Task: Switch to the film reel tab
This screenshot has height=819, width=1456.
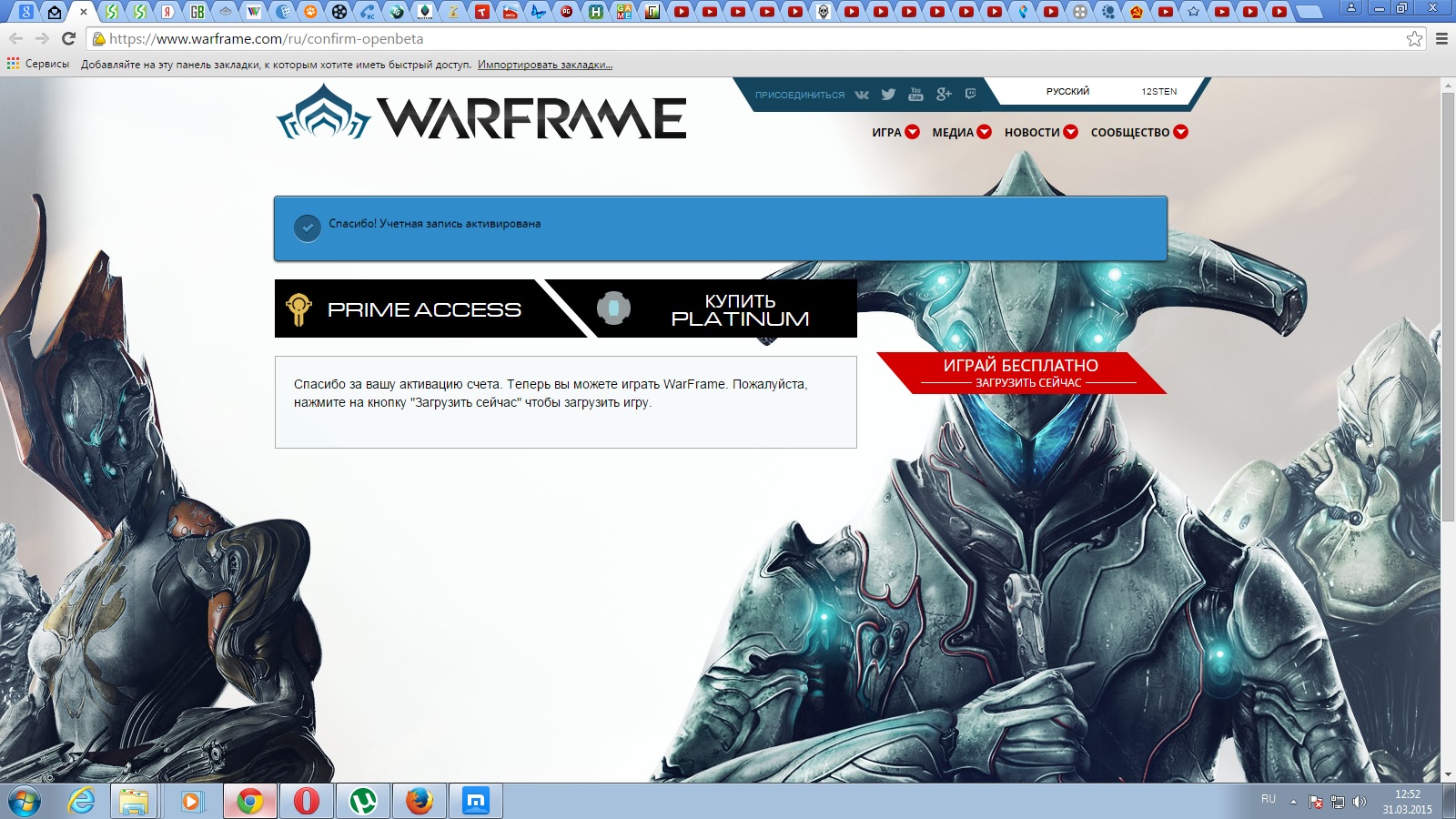Action: 339,12
